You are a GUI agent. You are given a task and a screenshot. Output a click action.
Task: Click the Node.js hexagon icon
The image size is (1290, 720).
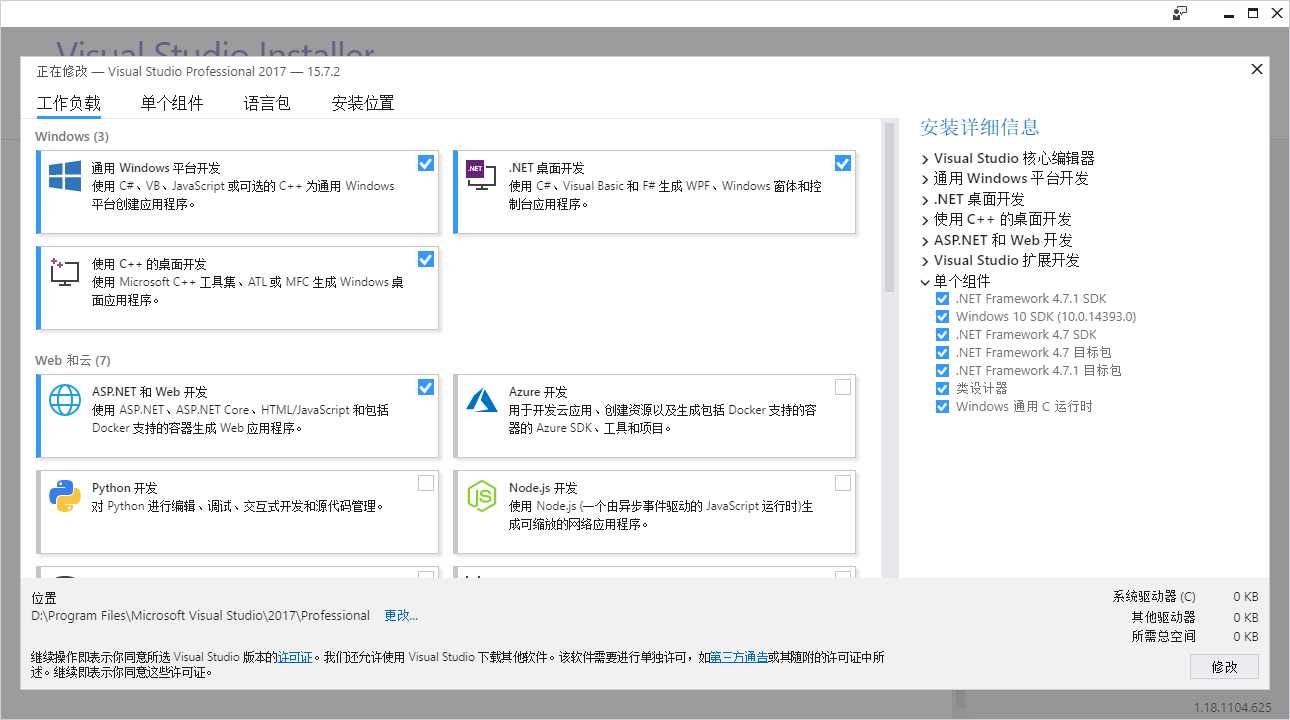482,496
